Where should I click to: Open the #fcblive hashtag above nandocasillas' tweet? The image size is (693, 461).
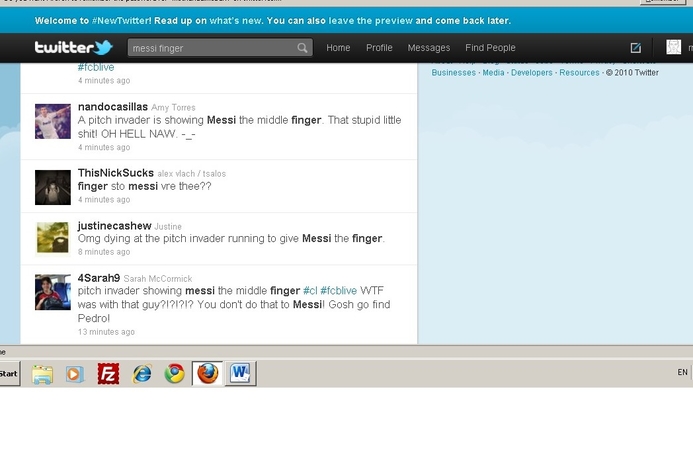pyautogui.click(x=96, y=67)
